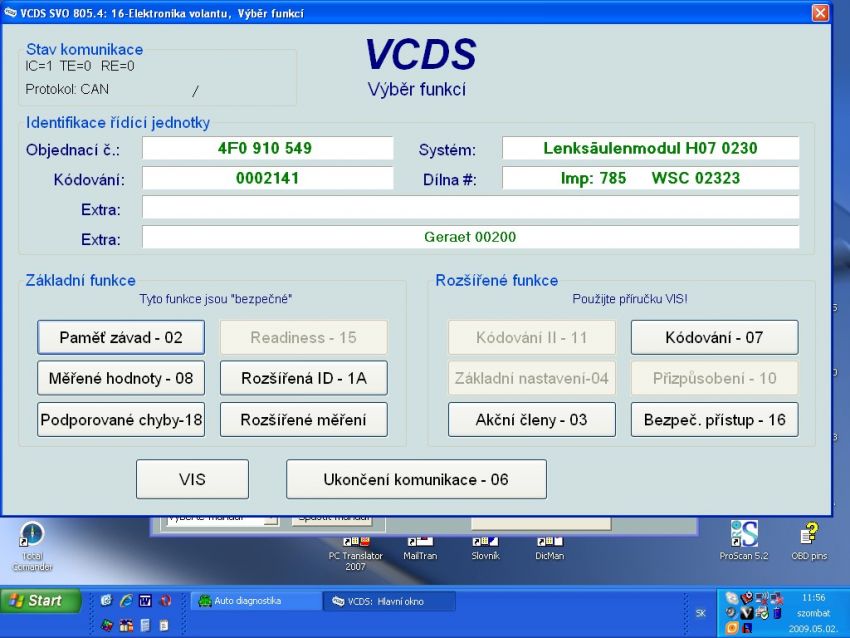Screen dimensions: 850x638
Task: Click Internet Explorer quick launch icon
Action: point(126,601)
